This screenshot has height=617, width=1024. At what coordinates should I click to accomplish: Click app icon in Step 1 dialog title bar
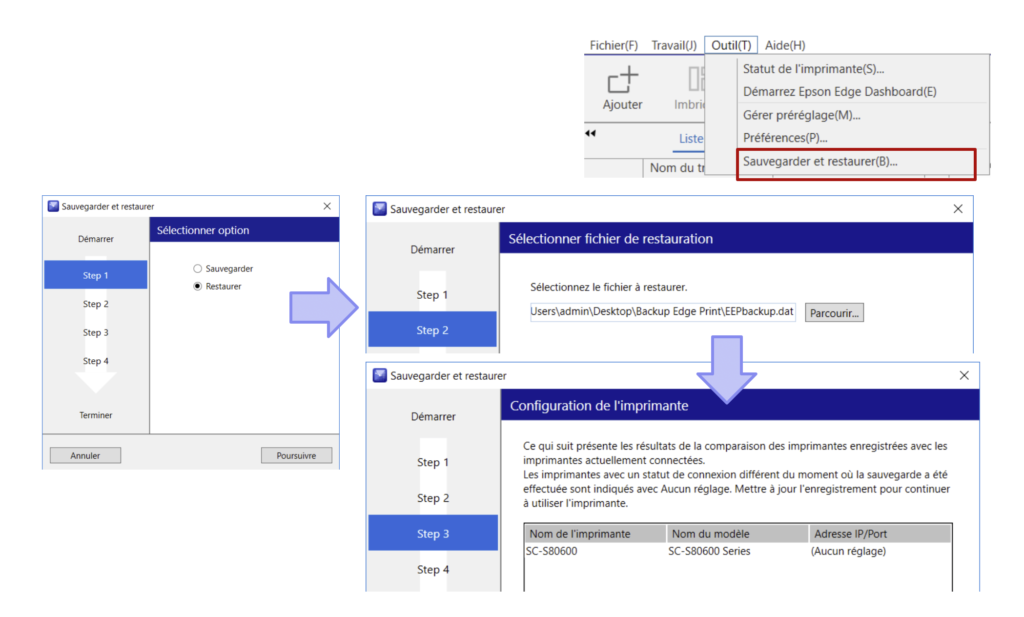(53, 206)
